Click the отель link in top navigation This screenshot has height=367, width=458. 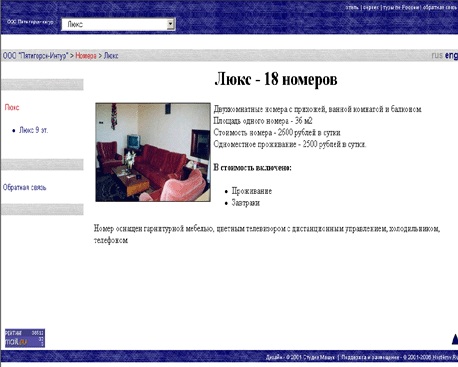pos(352,7)
